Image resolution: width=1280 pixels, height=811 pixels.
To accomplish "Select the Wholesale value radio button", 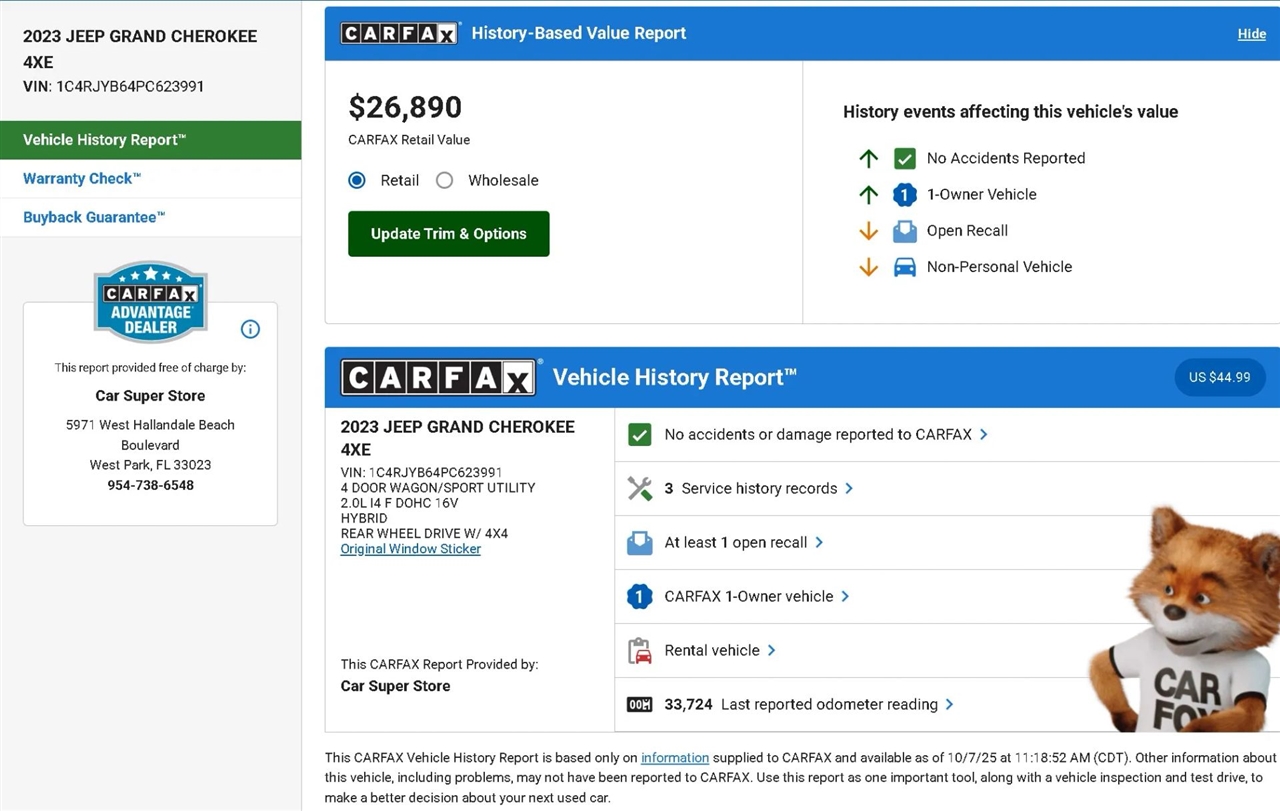I will [445, 180].
